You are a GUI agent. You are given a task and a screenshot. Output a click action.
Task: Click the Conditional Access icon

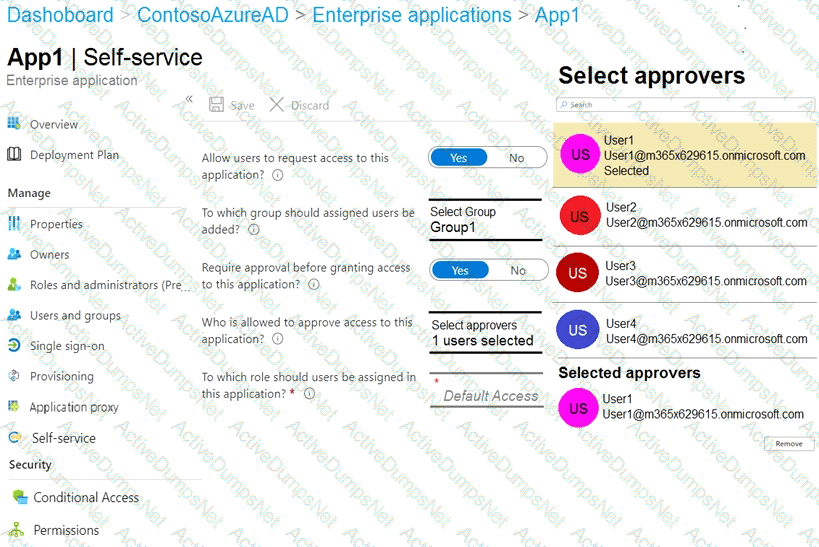(x=19, y=497)
